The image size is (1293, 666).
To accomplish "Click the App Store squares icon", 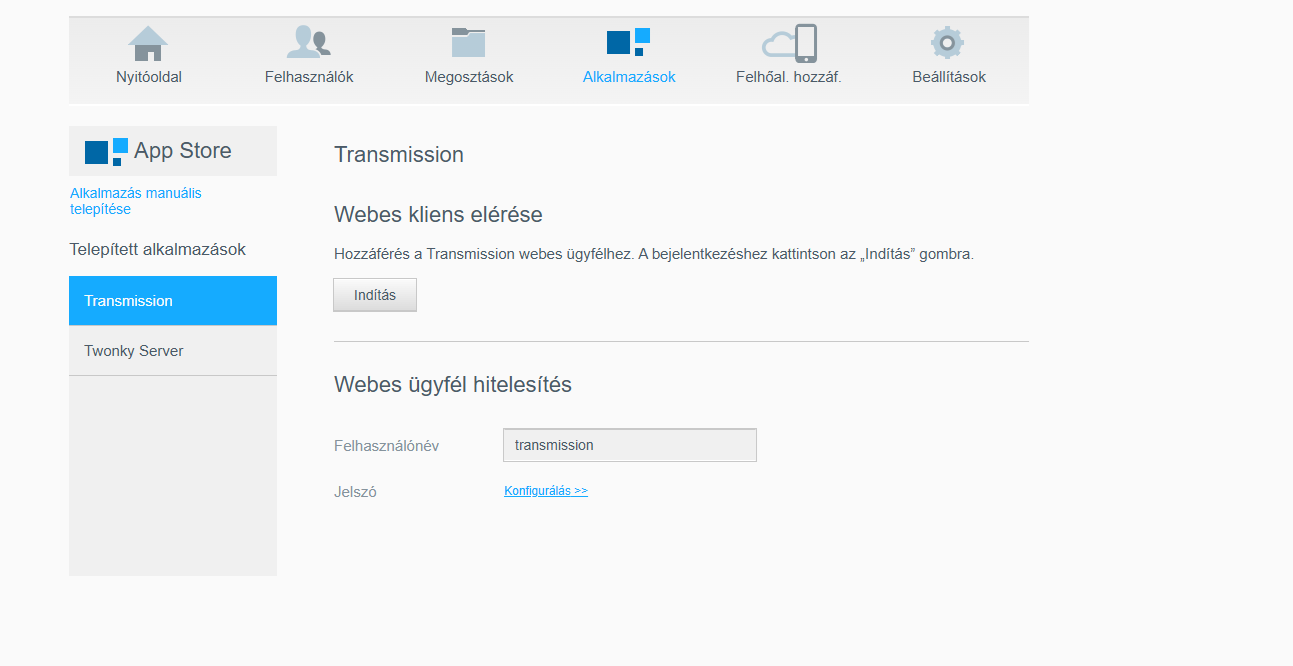I will pos(106,151).
